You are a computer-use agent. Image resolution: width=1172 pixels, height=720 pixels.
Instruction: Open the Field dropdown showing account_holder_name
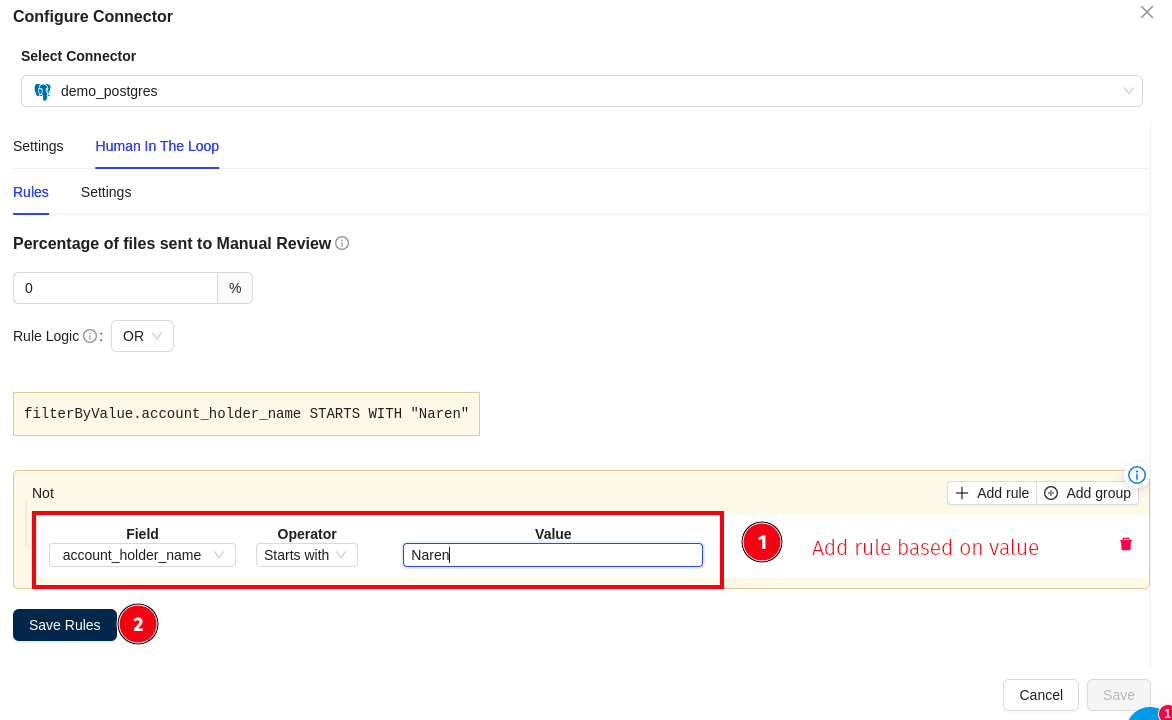[x=142, y=555]
